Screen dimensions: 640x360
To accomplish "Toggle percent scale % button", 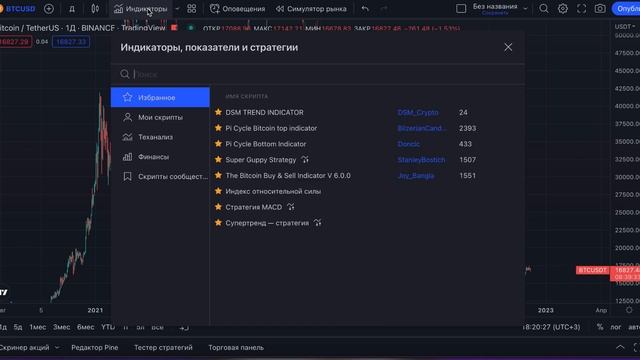I will tap(600, 327).
